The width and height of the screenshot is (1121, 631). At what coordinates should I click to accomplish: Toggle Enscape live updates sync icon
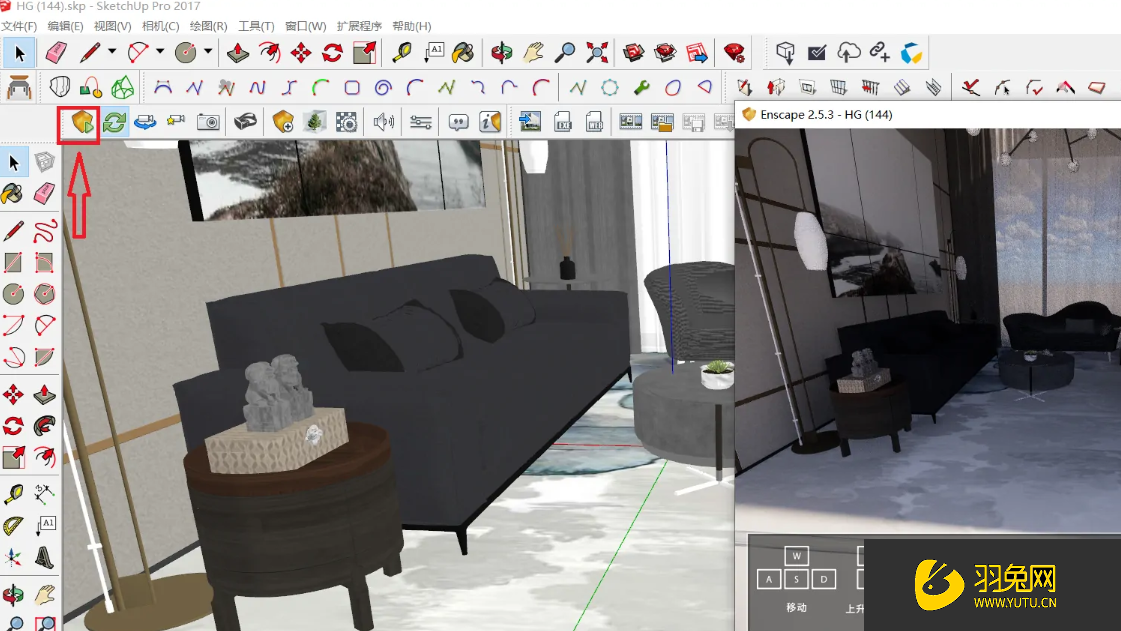pyautogui.click(x=114, y=123)
